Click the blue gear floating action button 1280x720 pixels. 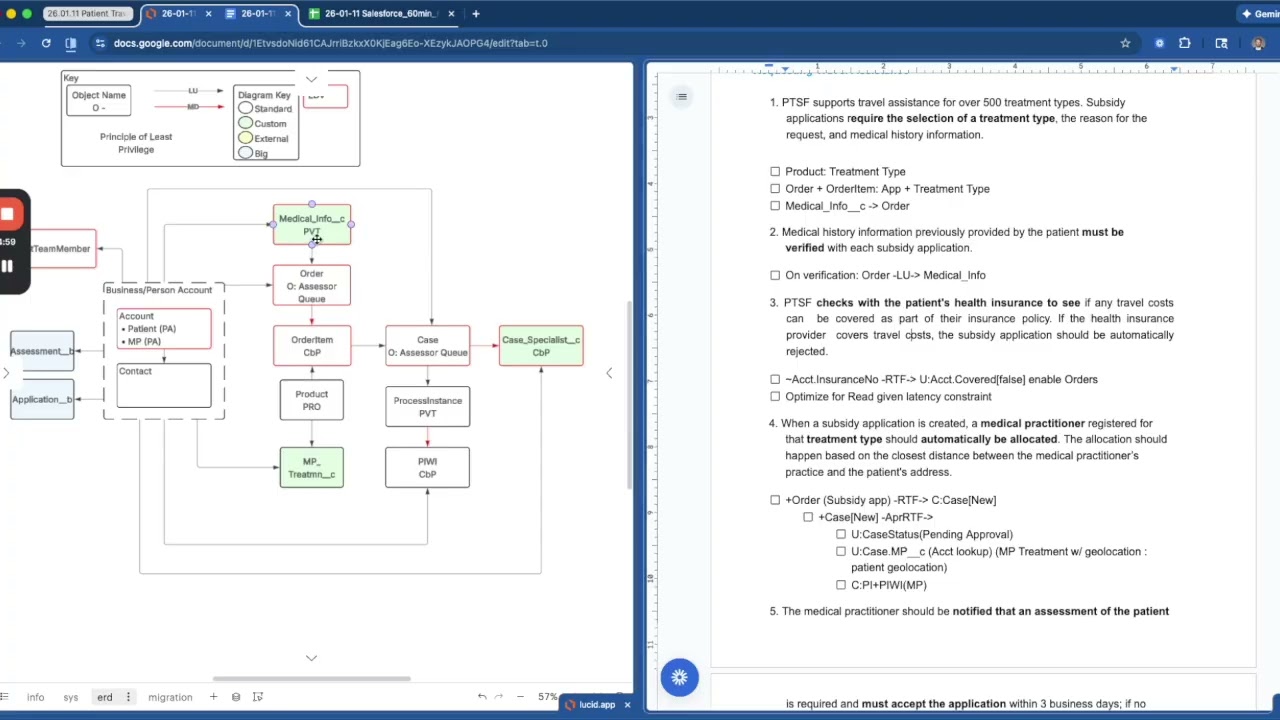pos(679,678)
